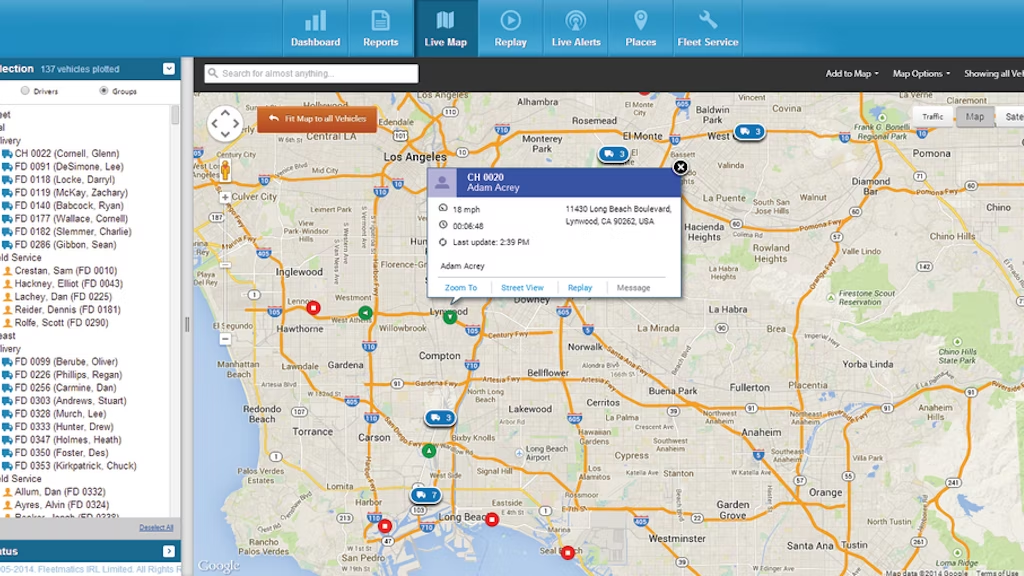1024x576 pixels.
Task: Enable the Traffic map layer
Action: coord(933,116)
